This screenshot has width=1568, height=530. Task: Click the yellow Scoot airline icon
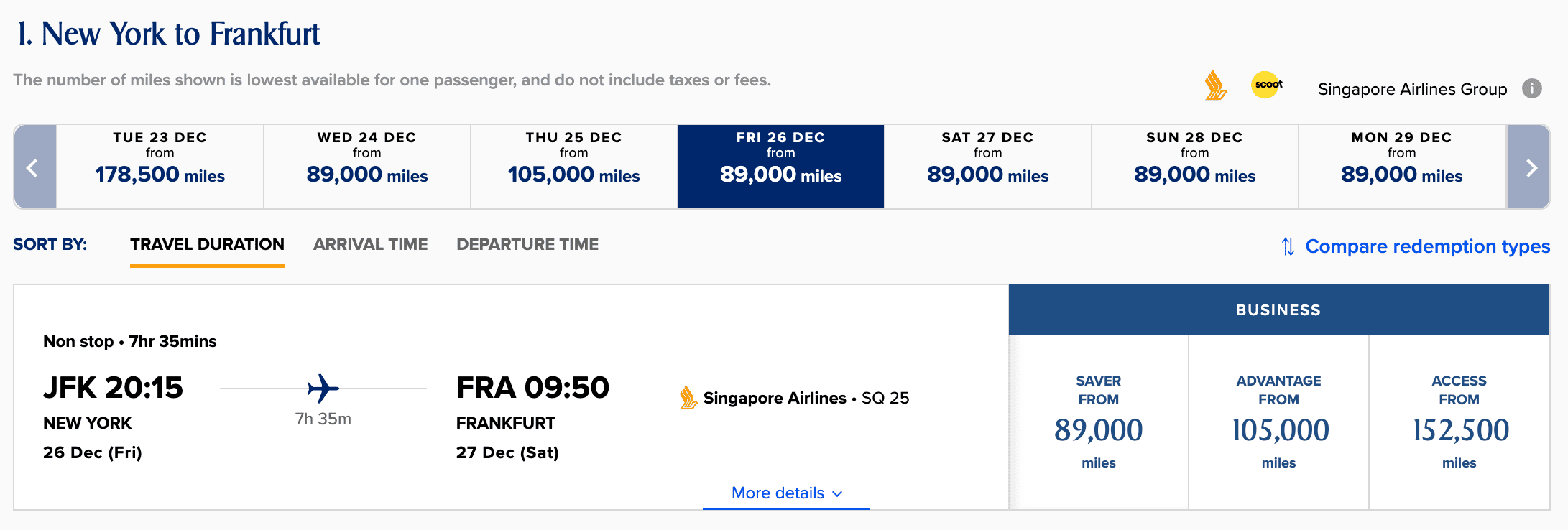pyautogui.click(x=1267, y=85)
